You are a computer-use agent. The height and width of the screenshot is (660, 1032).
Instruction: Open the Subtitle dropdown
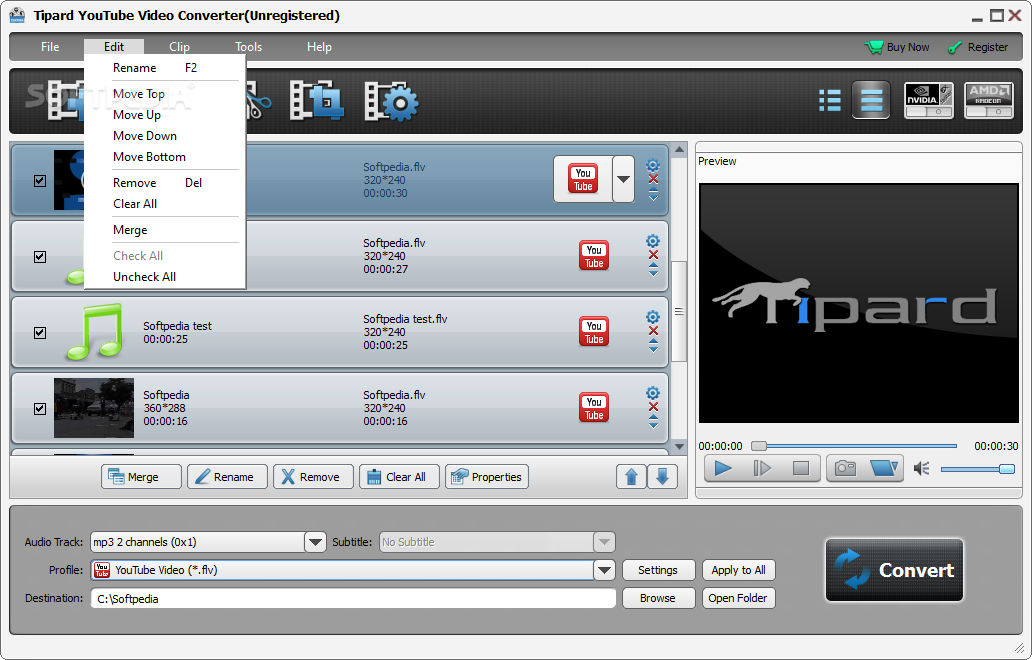[x=604, y=542]
